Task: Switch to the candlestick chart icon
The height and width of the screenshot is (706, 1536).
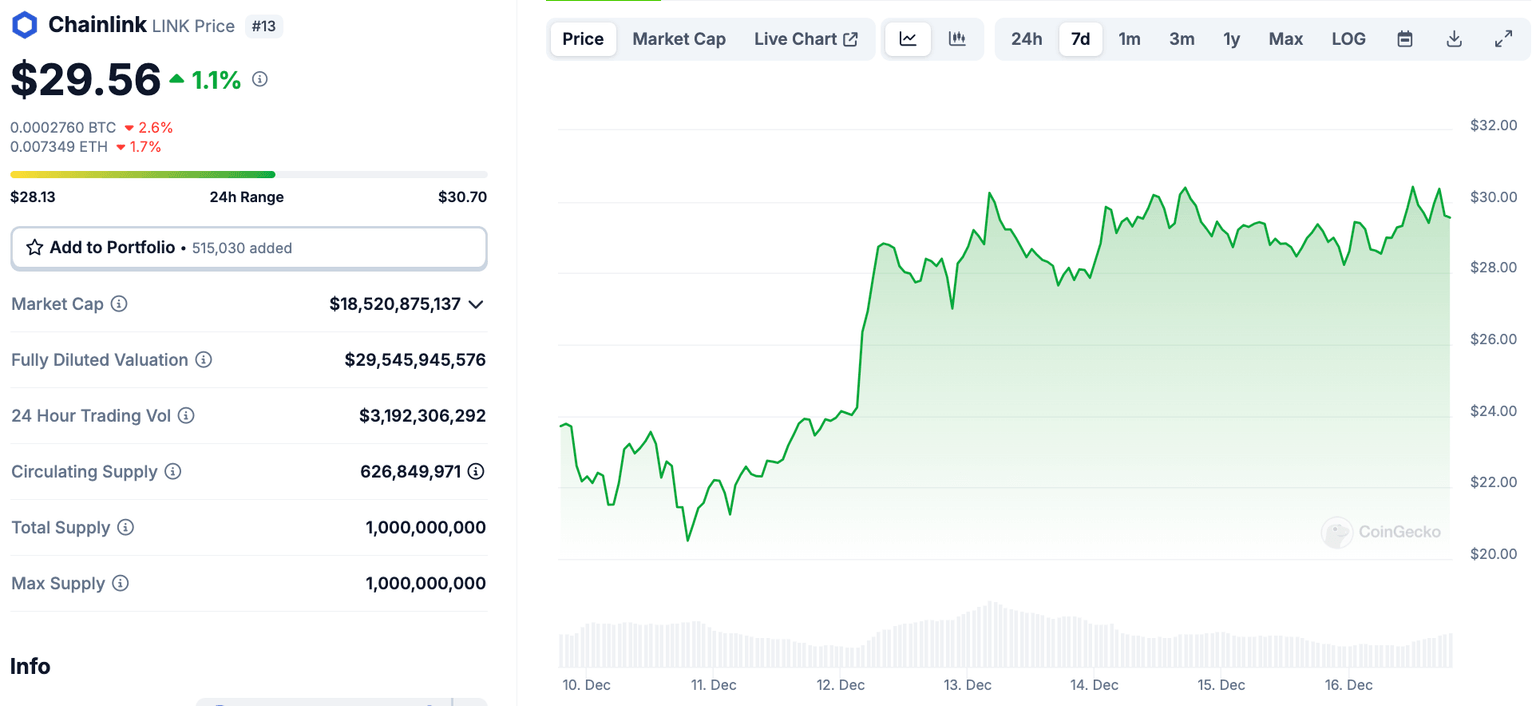Action: pos(957,39)
